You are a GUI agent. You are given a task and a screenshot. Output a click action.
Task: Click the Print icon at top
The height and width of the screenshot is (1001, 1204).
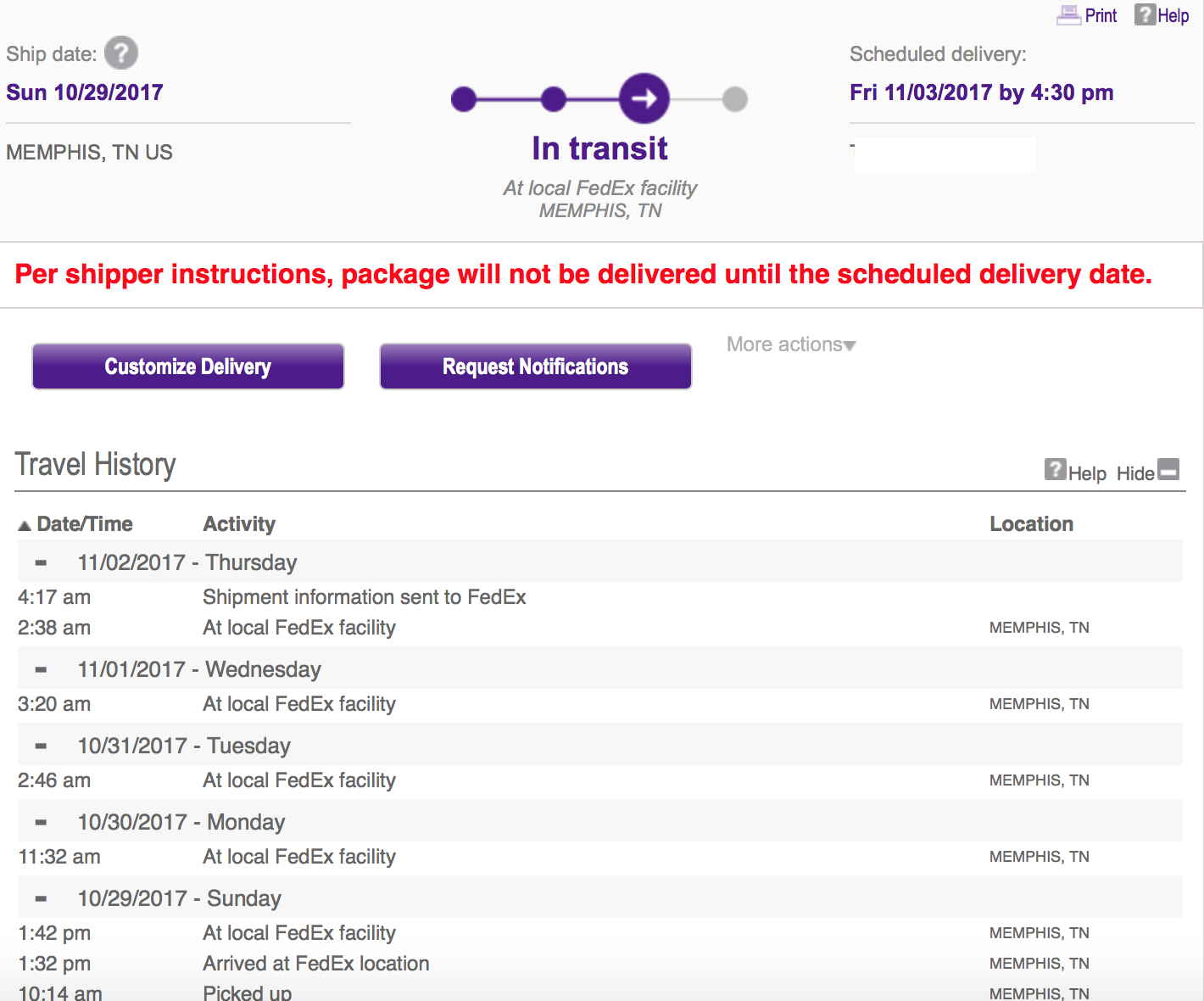pos(1068,15)
